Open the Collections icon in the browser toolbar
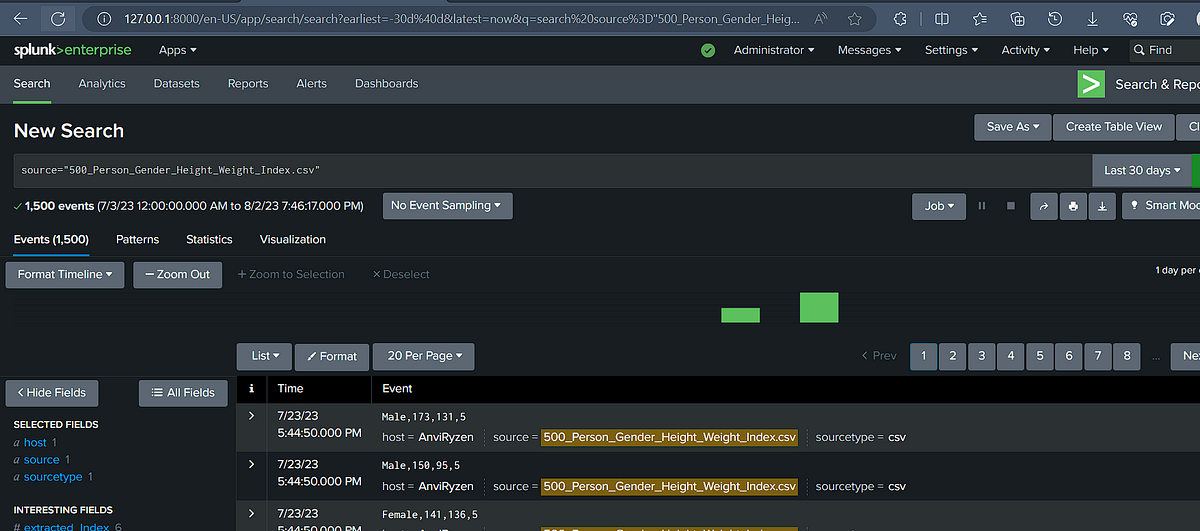1200x531 pixels. coord(1018,18)
